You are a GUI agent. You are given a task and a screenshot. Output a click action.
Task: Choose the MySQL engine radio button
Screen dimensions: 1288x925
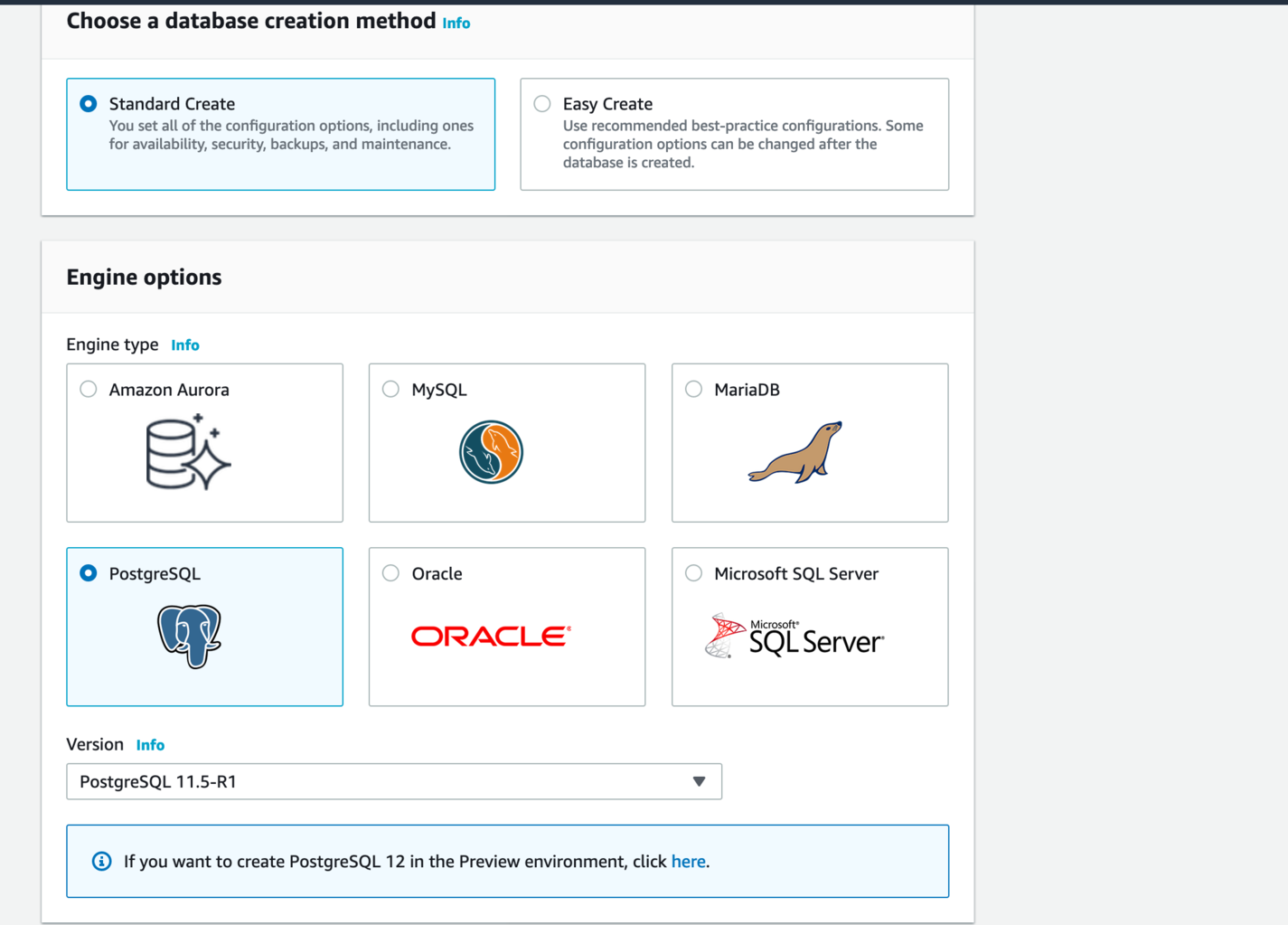[x=390, y=390]
